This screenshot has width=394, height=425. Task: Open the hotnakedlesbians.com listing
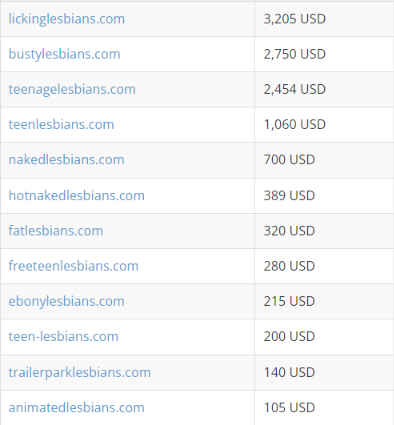77,195
